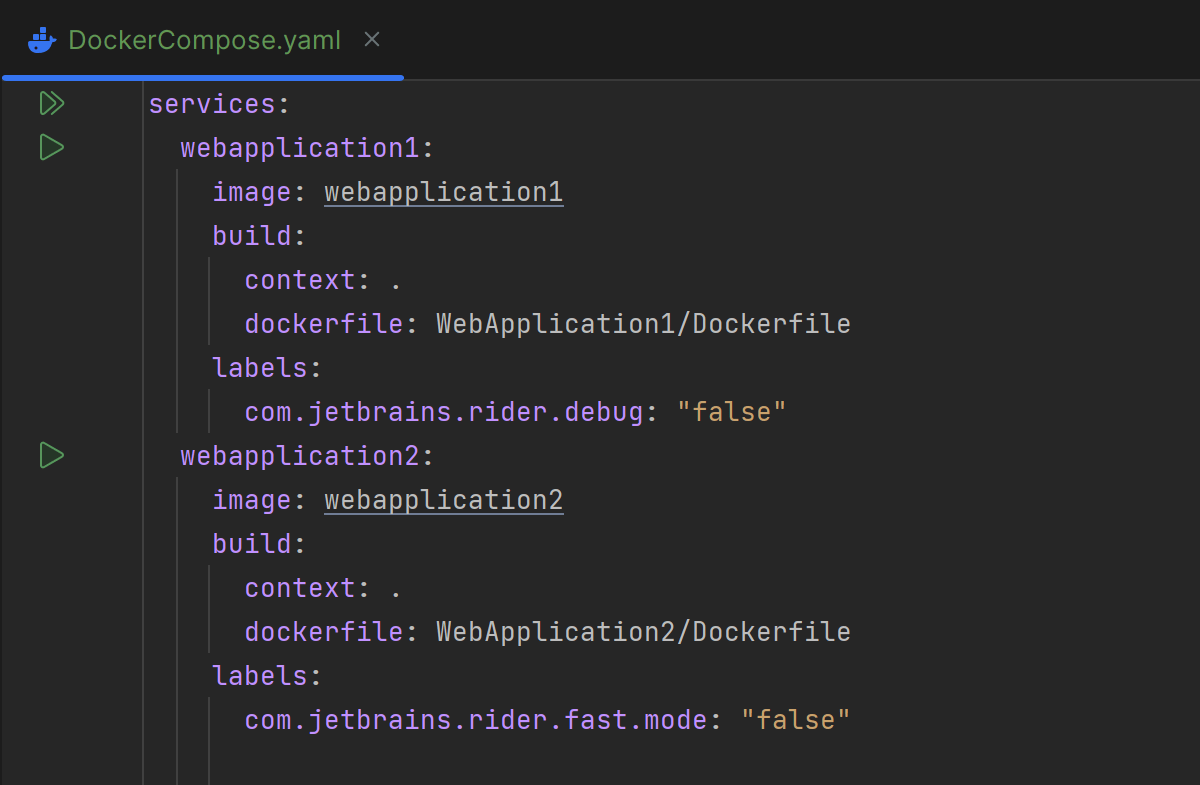Run the webapplication1 service from gutter
Screen dimensions: 1200x785
tap(52, 148)
